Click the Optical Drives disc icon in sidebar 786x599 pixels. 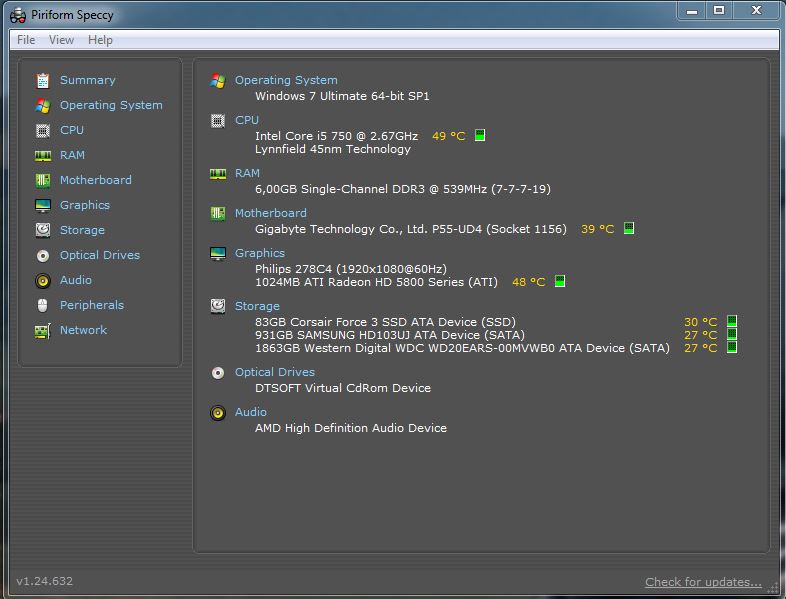point(43,256)
